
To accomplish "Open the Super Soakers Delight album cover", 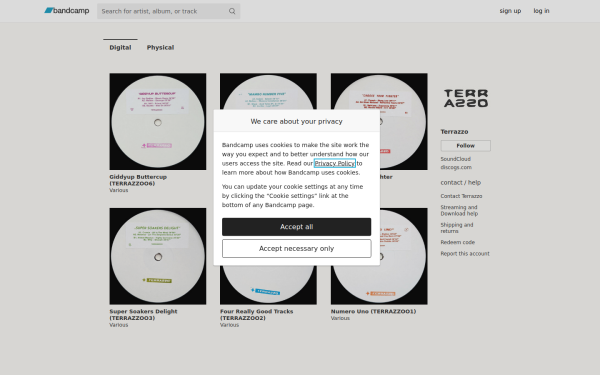I will [158, 256].
